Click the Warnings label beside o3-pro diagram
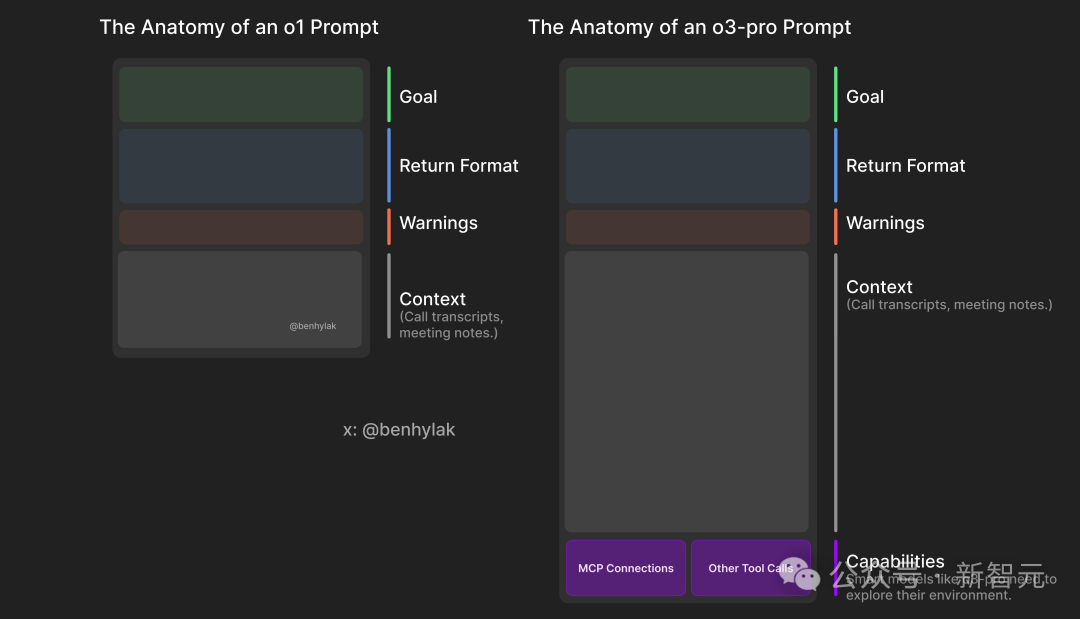 point(885,223)
